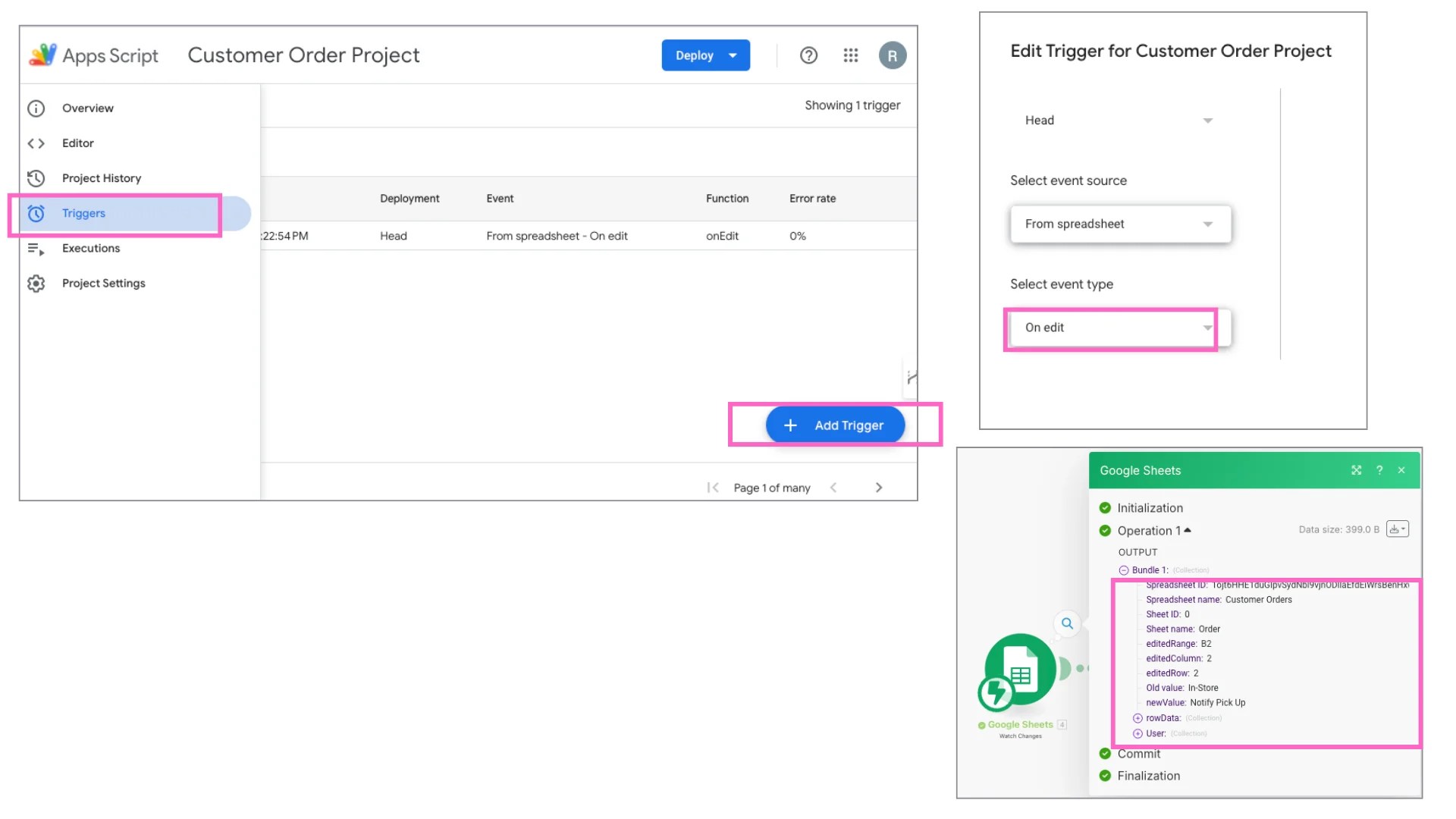
Task: Collapse Bundle 1 in the output
Action: click(x=1124, y=570)
